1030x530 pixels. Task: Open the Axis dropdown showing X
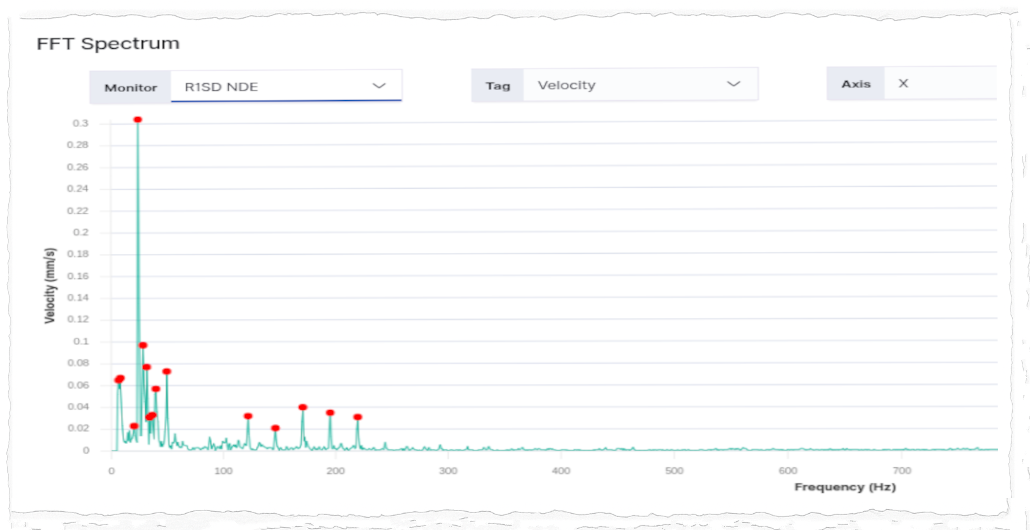[940, 83]
